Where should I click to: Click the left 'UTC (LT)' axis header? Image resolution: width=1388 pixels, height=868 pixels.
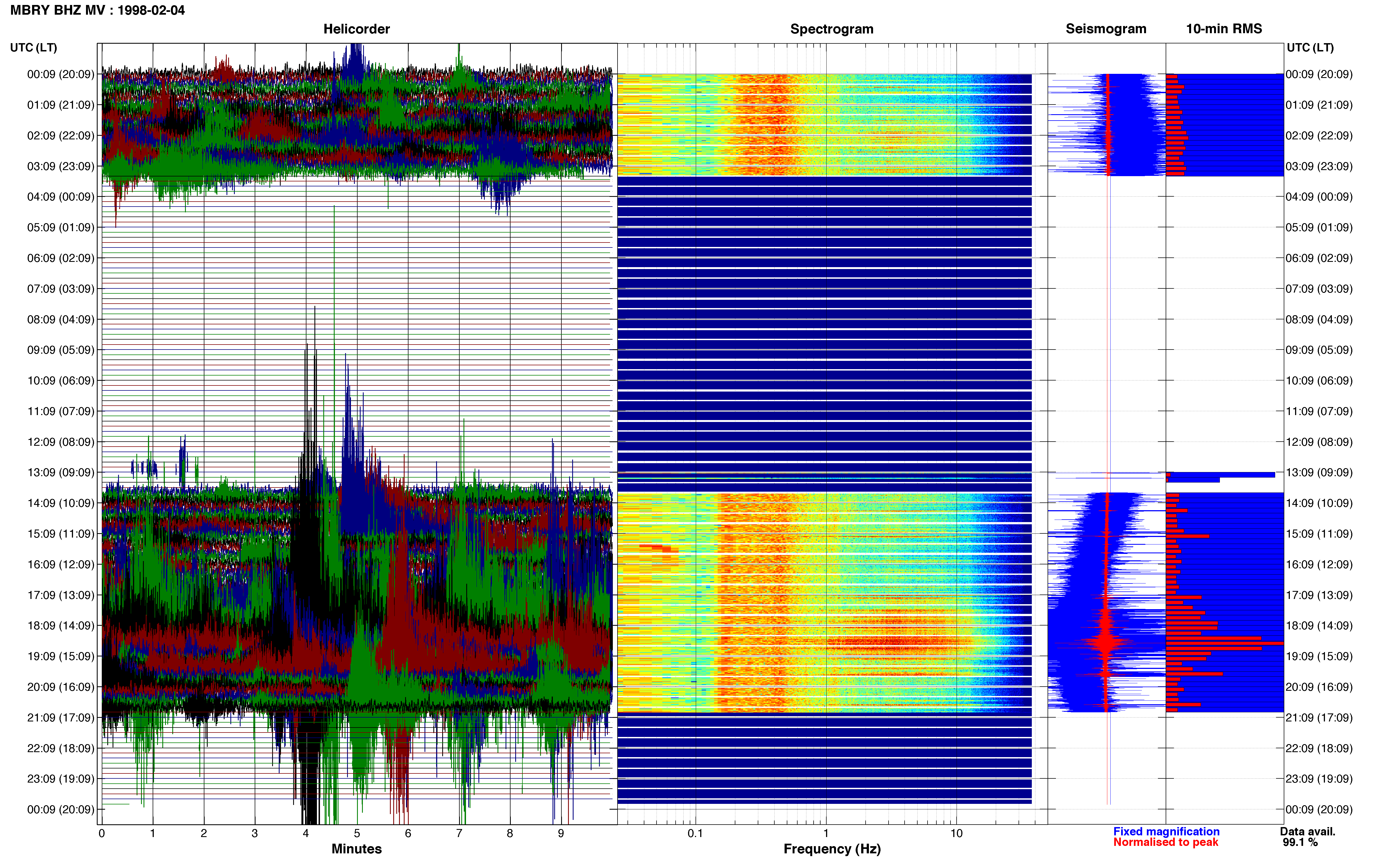click(x=34, y=48)
